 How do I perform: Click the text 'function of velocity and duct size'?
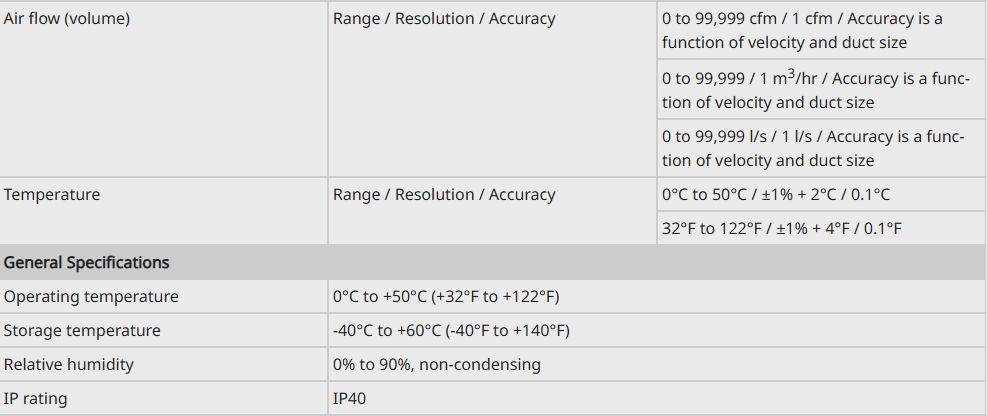click(784, 43)
